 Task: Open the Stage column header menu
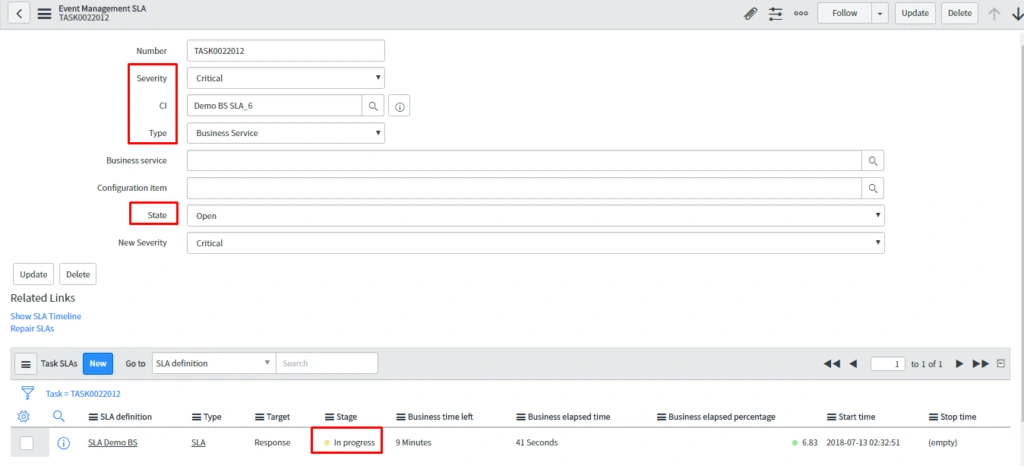pyautogui.click(x=329, y=417)
